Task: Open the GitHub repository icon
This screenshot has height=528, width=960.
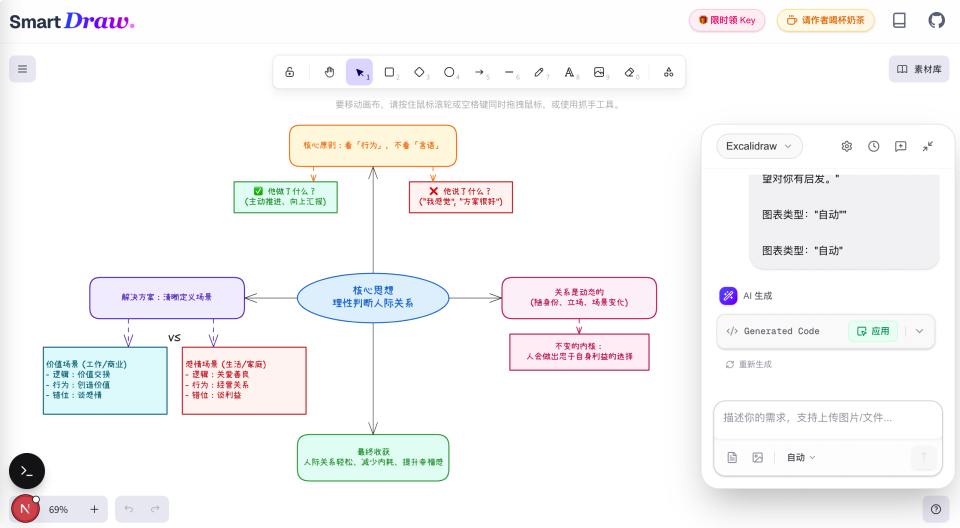Action: 936,20
